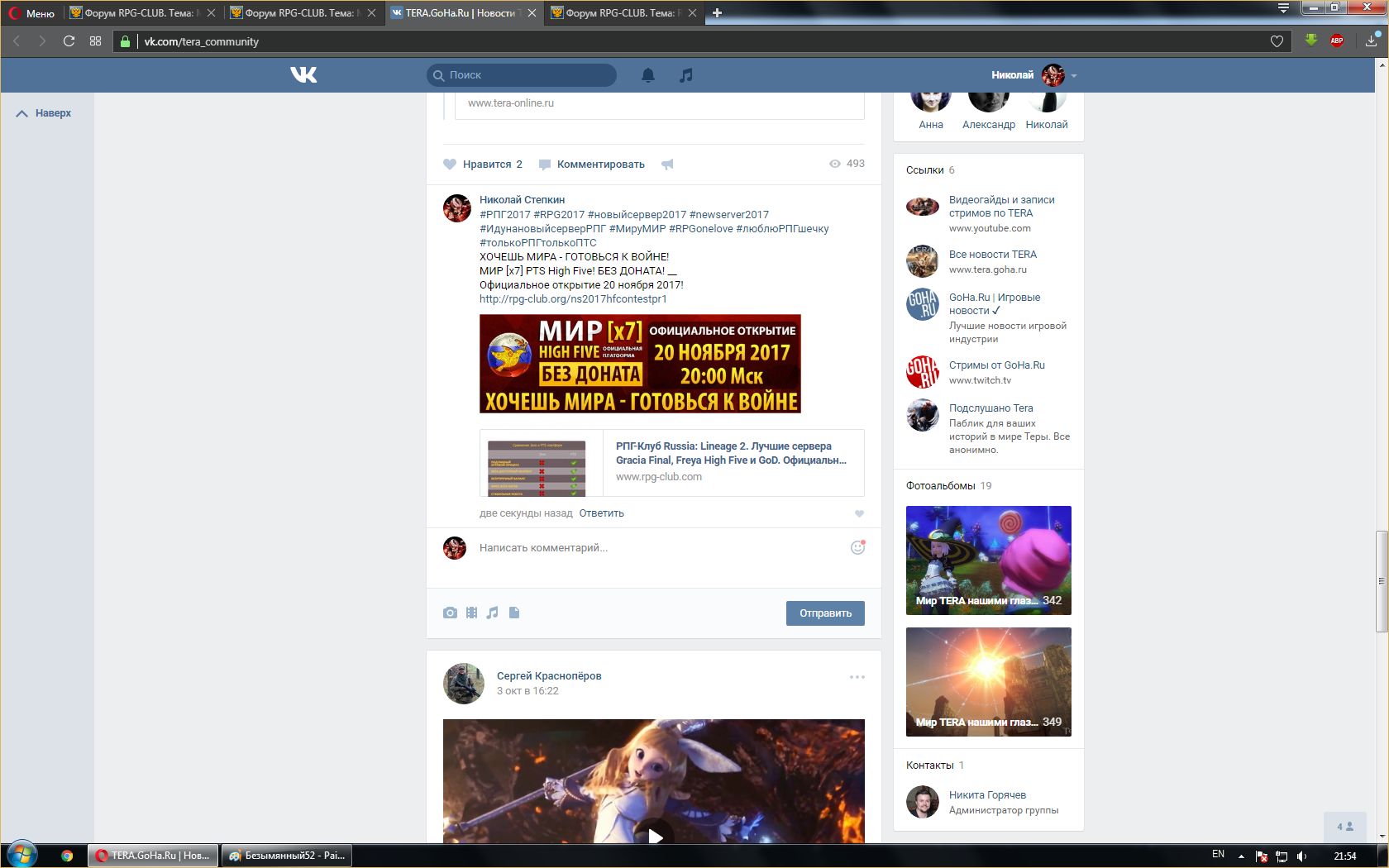Open the Opera speed dial grid icon
This screenshot has height=868, width=1389.
(x=96, y=41)
